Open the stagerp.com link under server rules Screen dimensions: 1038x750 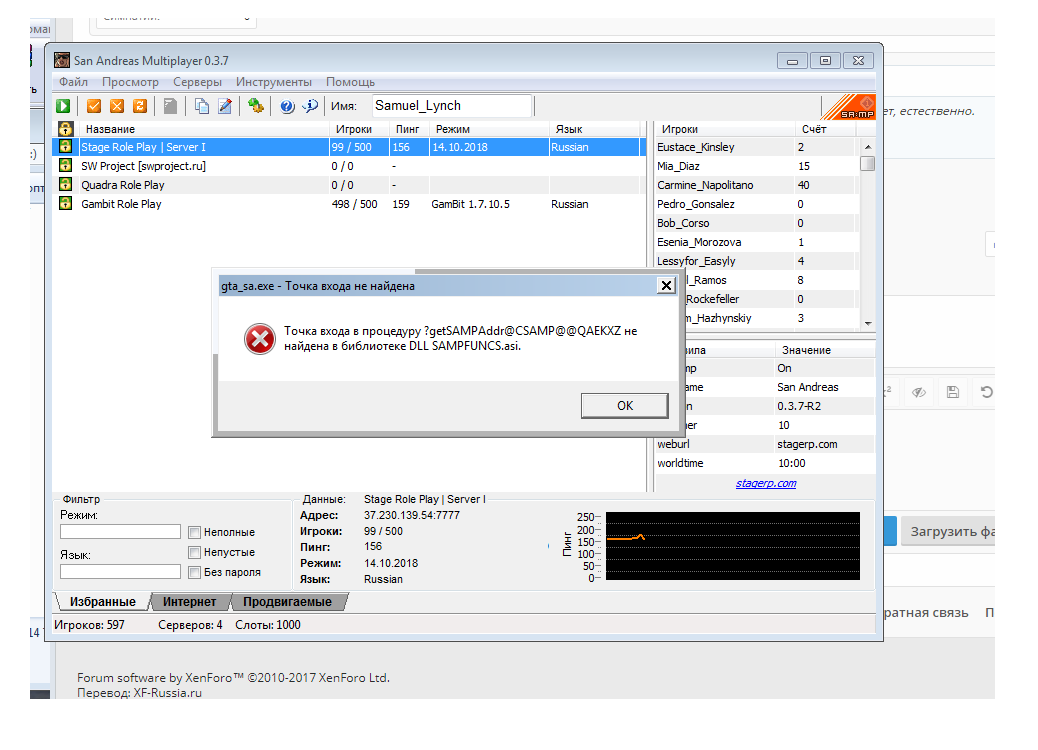766,483
